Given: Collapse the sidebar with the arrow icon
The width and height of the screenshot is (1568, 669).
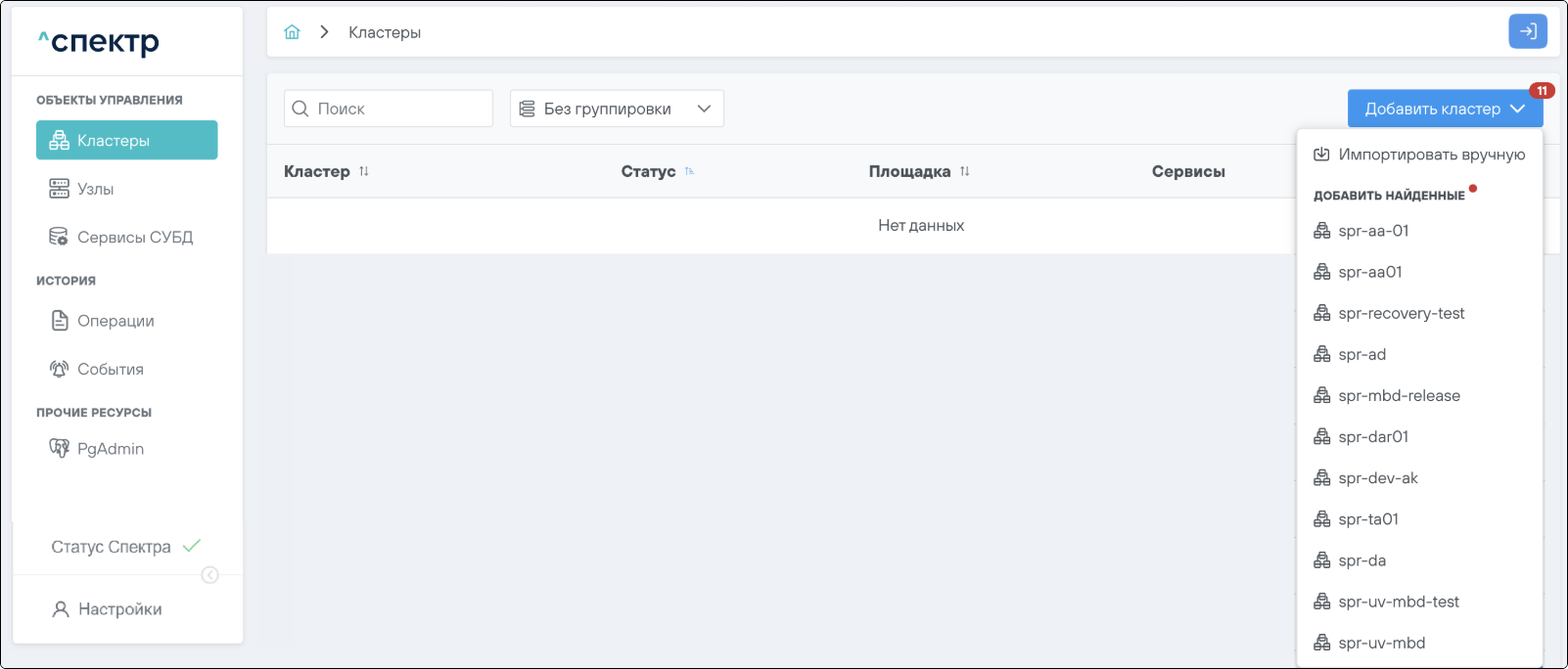Looking at the screenshot, I should pos(209,575).
